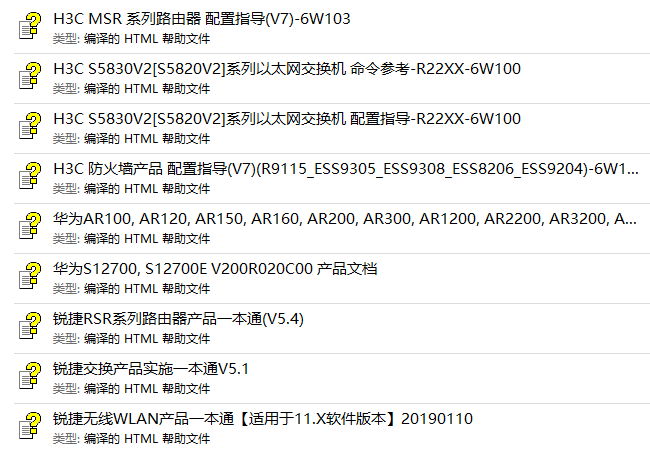Select the icon of 华为S12700 产品文档 file
Viewport: 650px width, 460px height.
click(30, 276)
